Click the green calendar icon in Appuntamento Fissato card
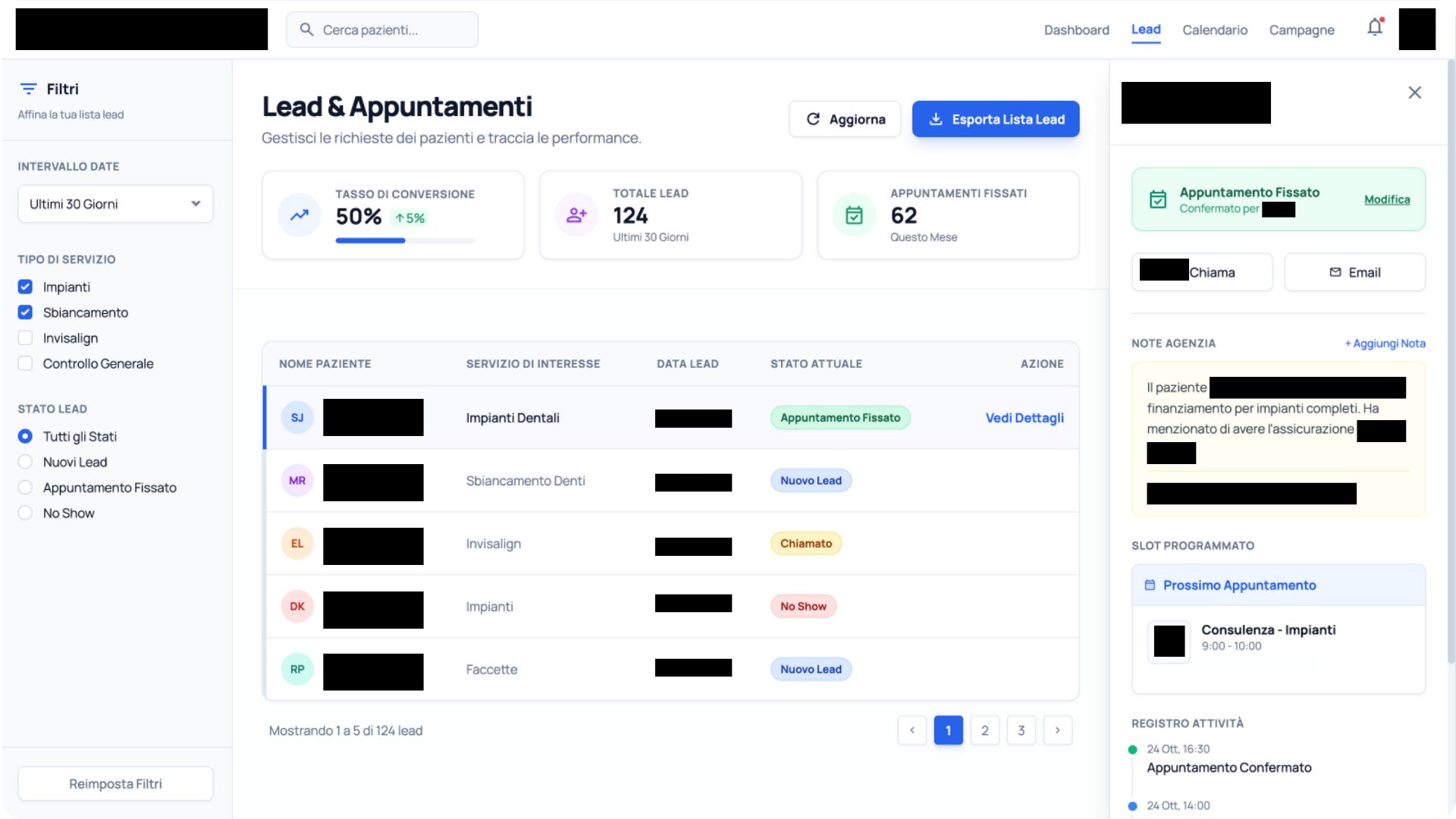This screenshot has width=1456, height=819. click(x=1158, y=199)
